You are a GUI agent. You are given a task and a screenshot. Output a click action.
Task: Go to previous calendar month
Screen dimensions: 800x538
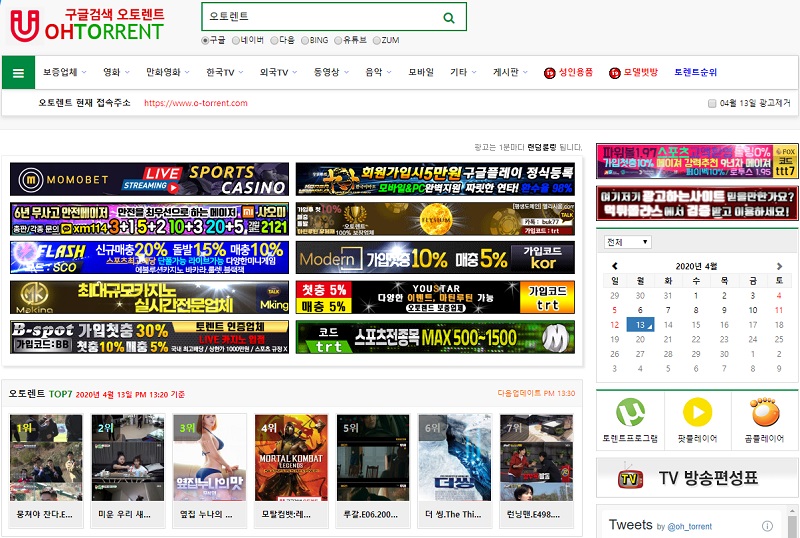(615, 266)
